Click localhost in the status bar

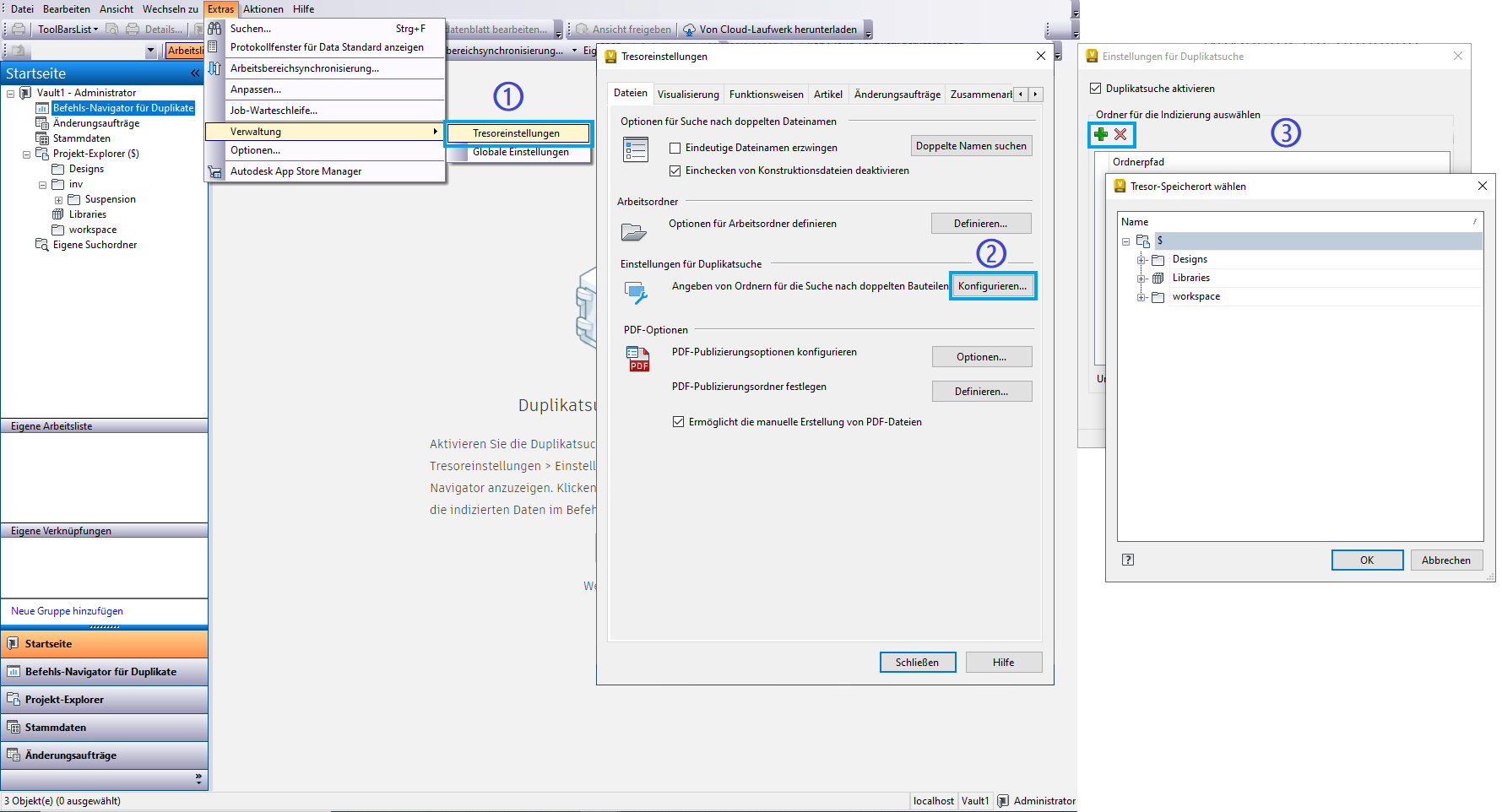point(934,801)
